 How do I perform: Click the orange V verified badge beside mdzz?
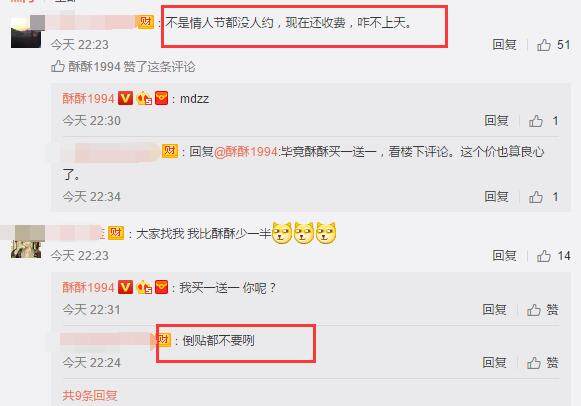click(x=125, y=99)
